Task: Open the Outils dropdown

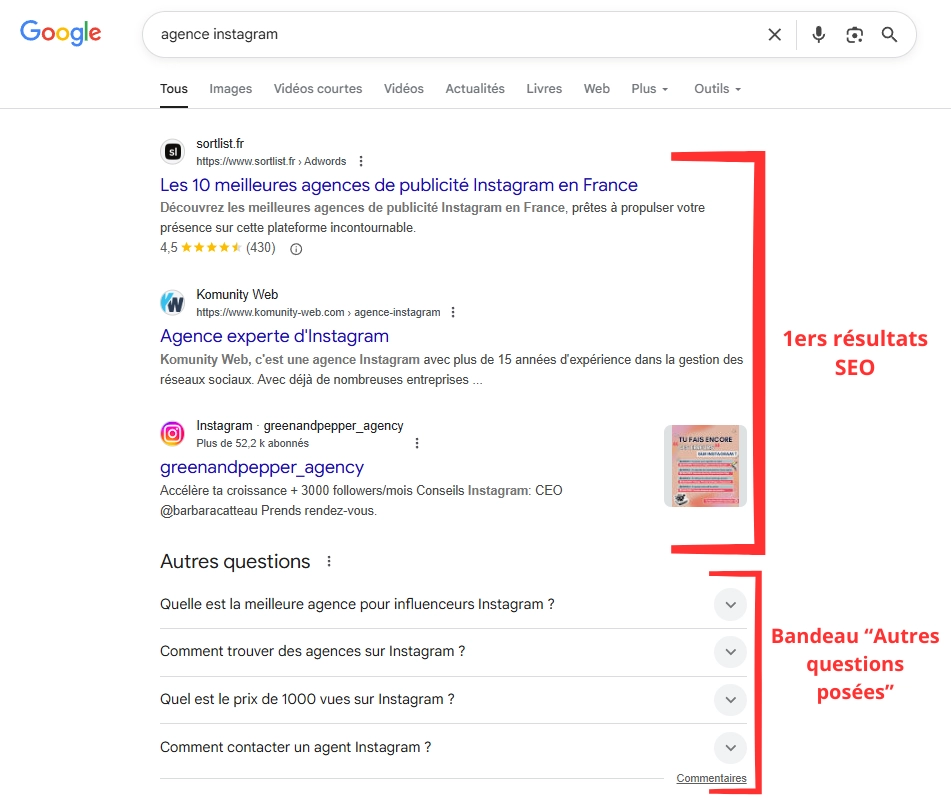Action: (x=717, y=89)
